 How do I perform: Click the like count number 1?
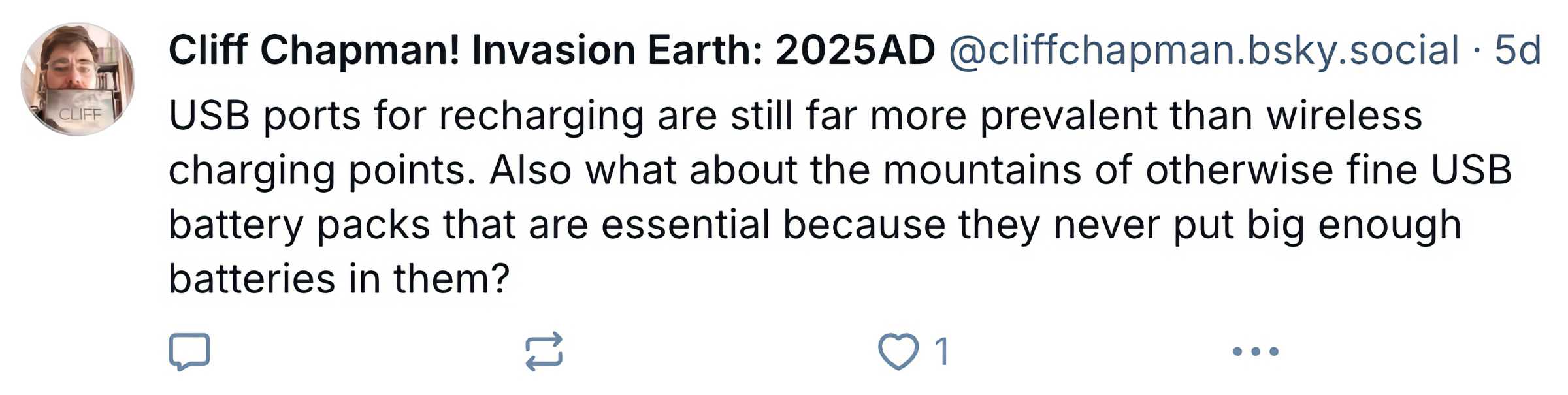click(941, 352)
